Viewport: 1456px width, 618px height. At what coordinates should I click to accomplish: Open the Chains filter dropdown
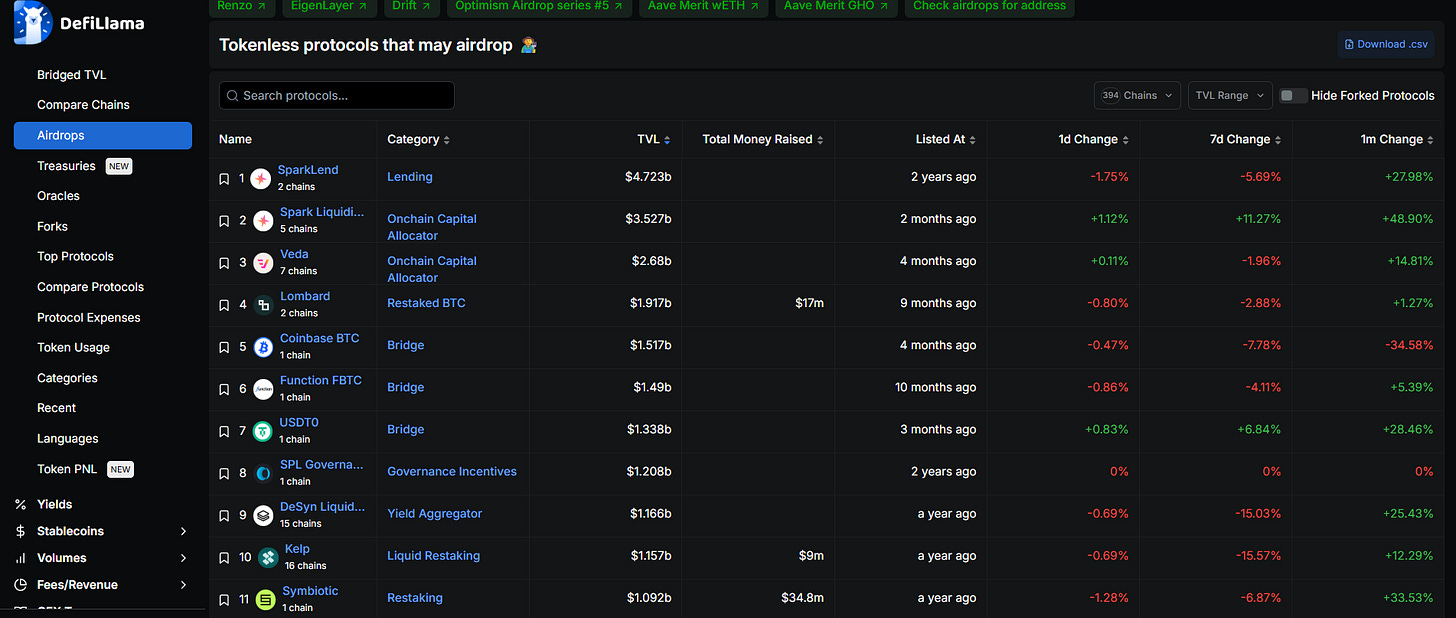point(1137,95)
